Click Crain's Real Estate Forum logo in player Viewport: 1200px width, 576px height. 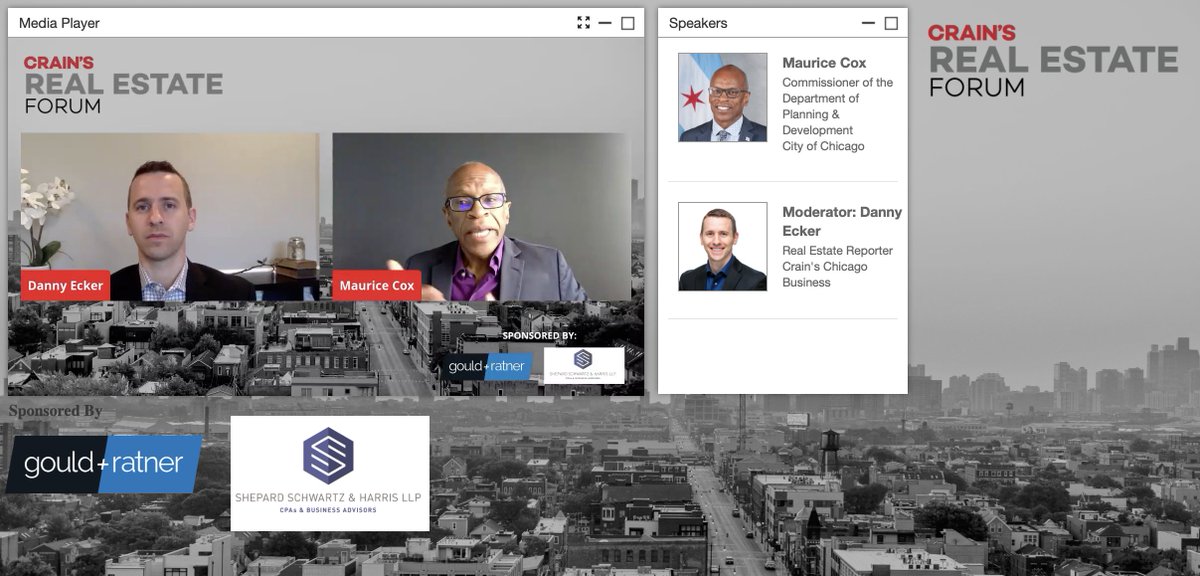pos(123,84)
